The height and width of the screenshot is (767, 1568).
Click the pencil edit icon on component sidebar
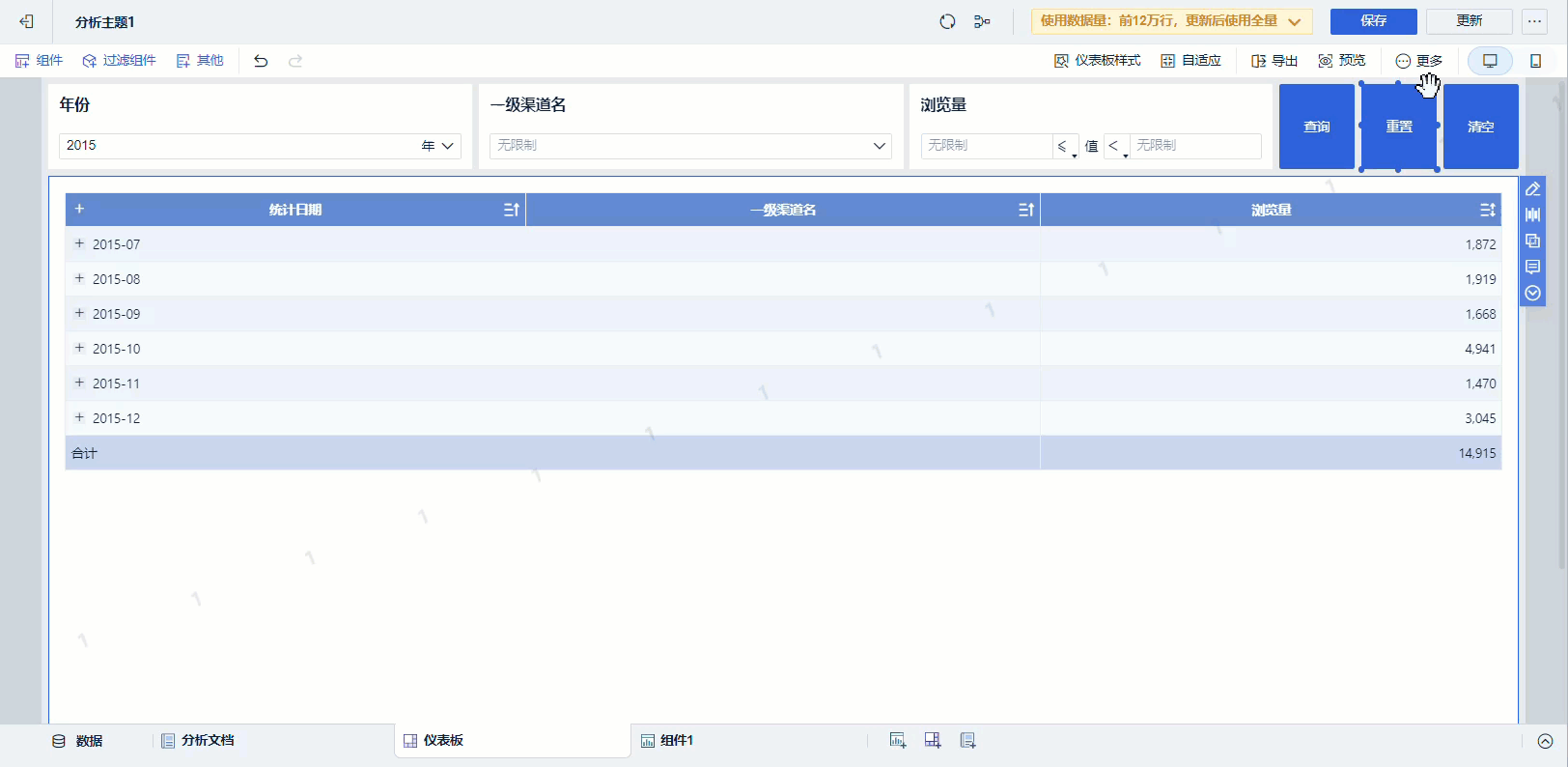[1532, 189]
